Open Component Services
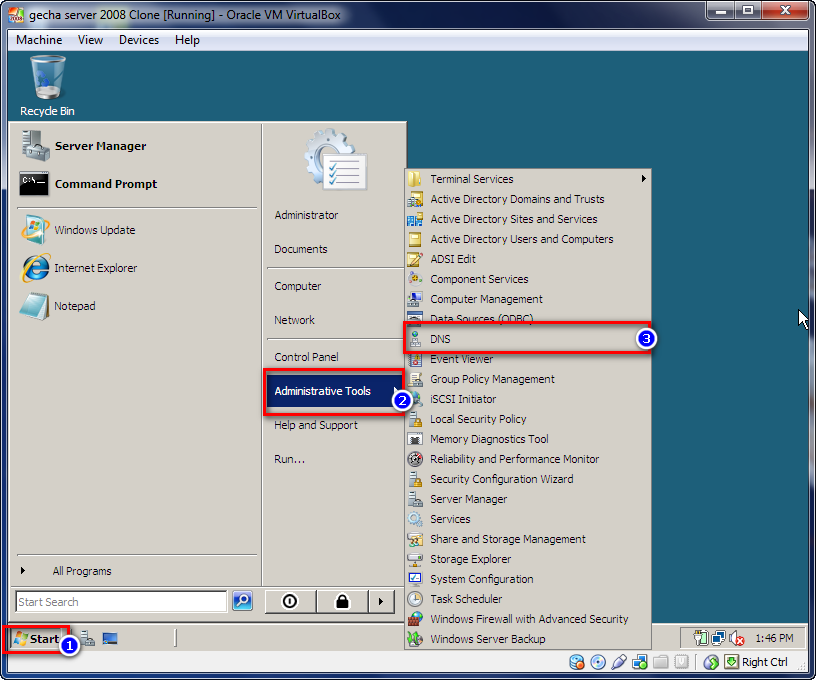The height and width of the screenshot is (680, 816). click(528, 279)
